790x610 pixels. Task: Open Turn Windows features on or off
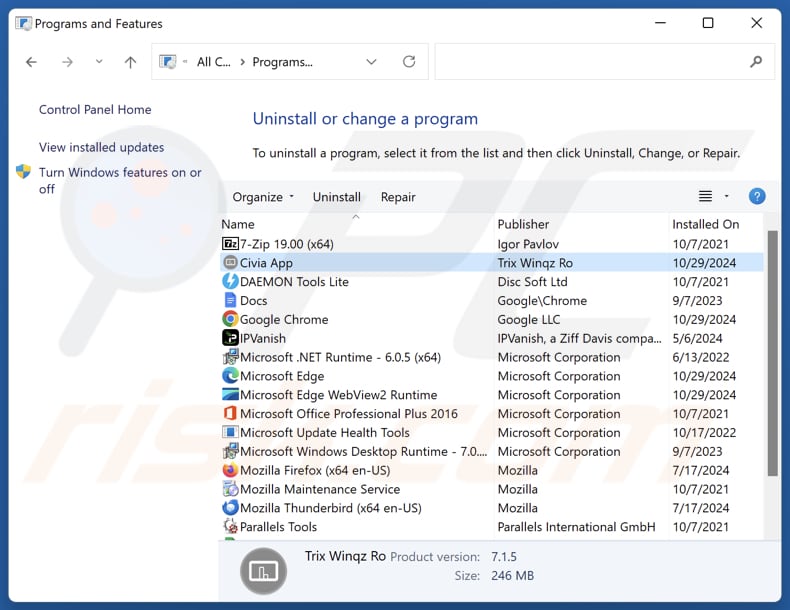coord(120,180)
